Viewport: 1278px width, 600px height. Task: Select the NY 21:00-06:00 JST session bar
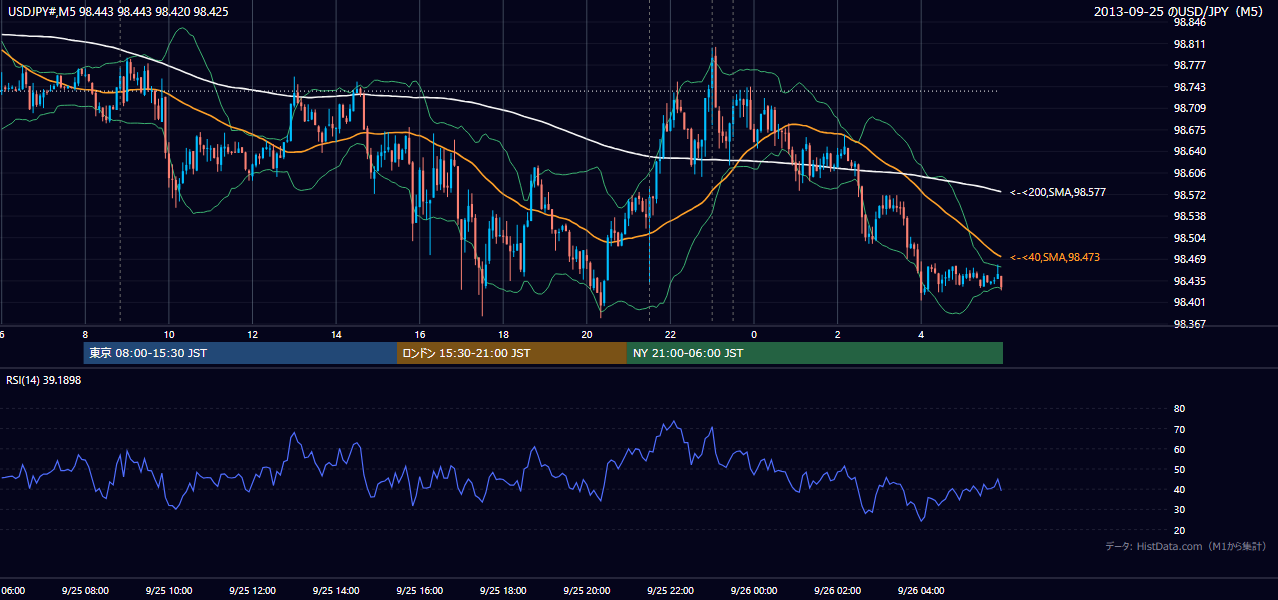click(815, 353)
